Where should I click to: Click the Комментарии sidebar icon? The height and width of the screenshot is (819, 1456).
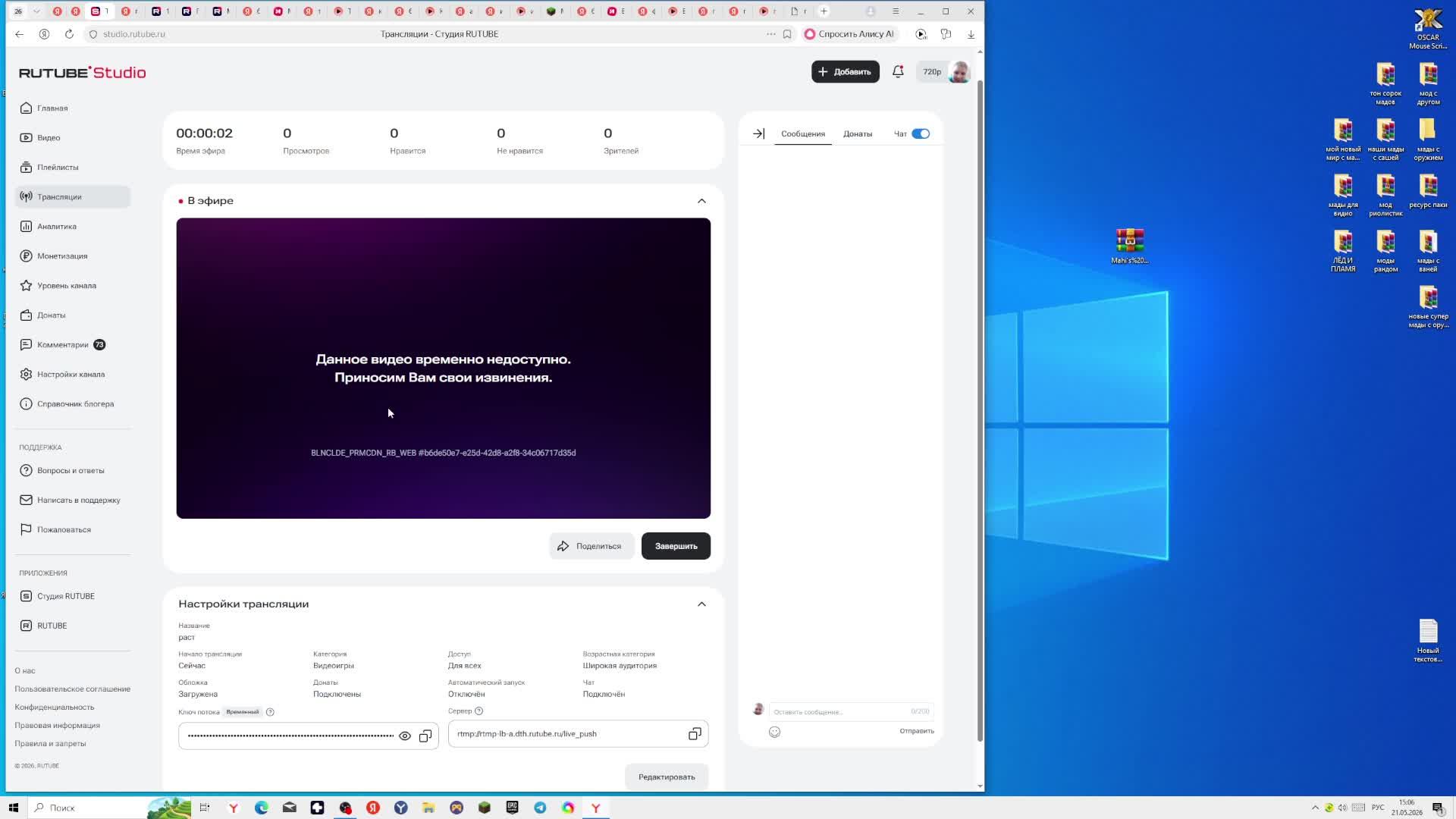tap(27, 345)
